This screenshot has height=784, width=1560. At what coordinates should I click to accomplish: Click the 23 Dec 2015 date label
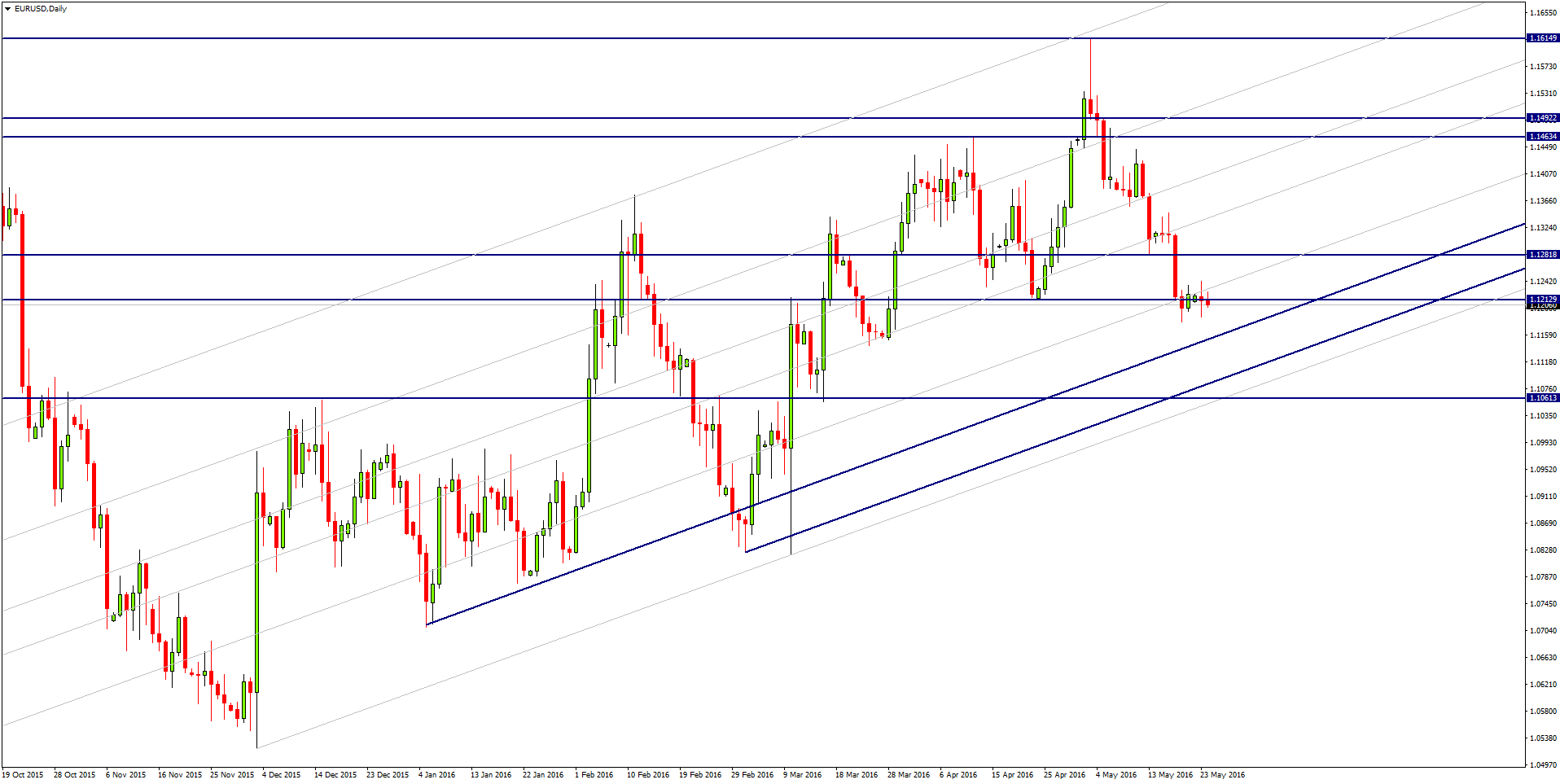point(388,775)
